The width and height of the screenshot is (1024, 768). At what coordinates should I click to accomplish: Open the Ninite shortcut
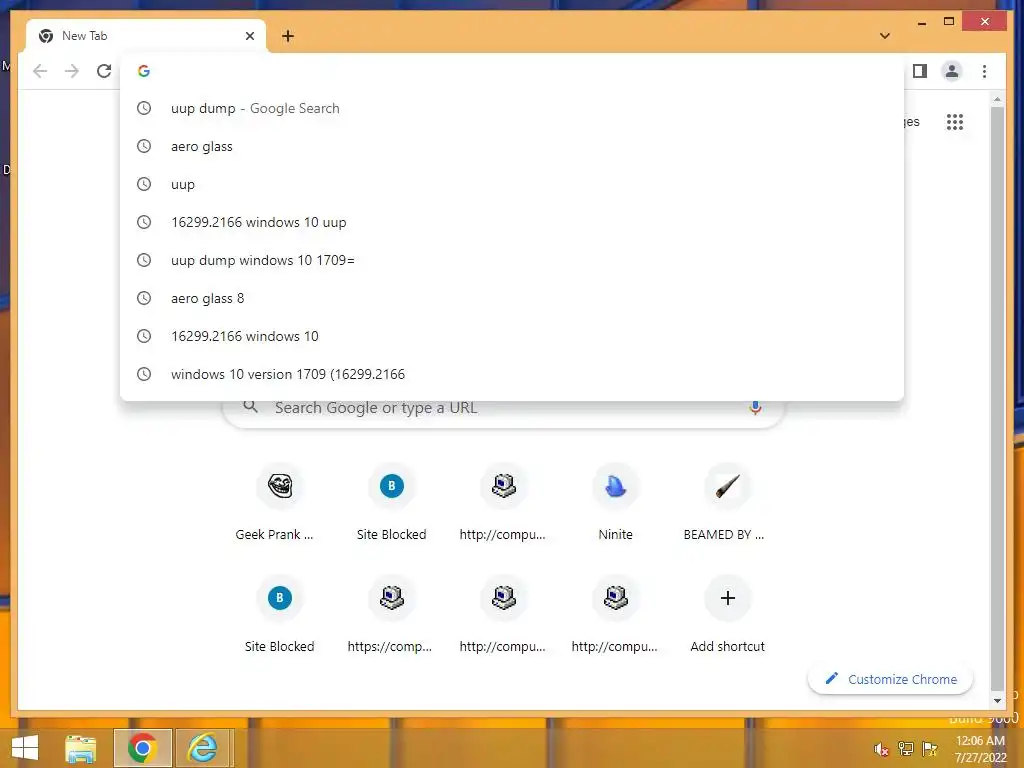[615, 502]
